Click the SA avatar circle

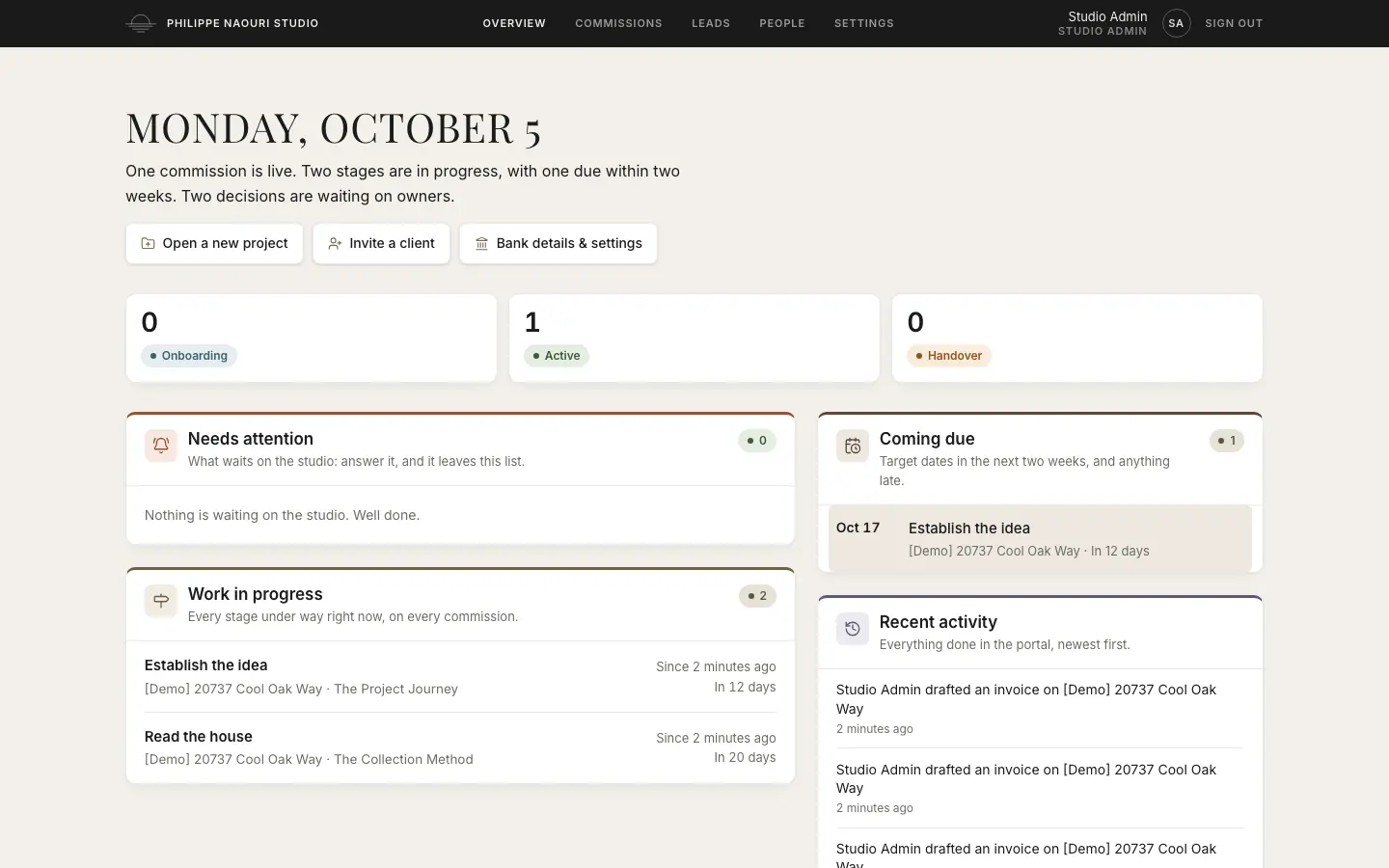point(1176,23)
